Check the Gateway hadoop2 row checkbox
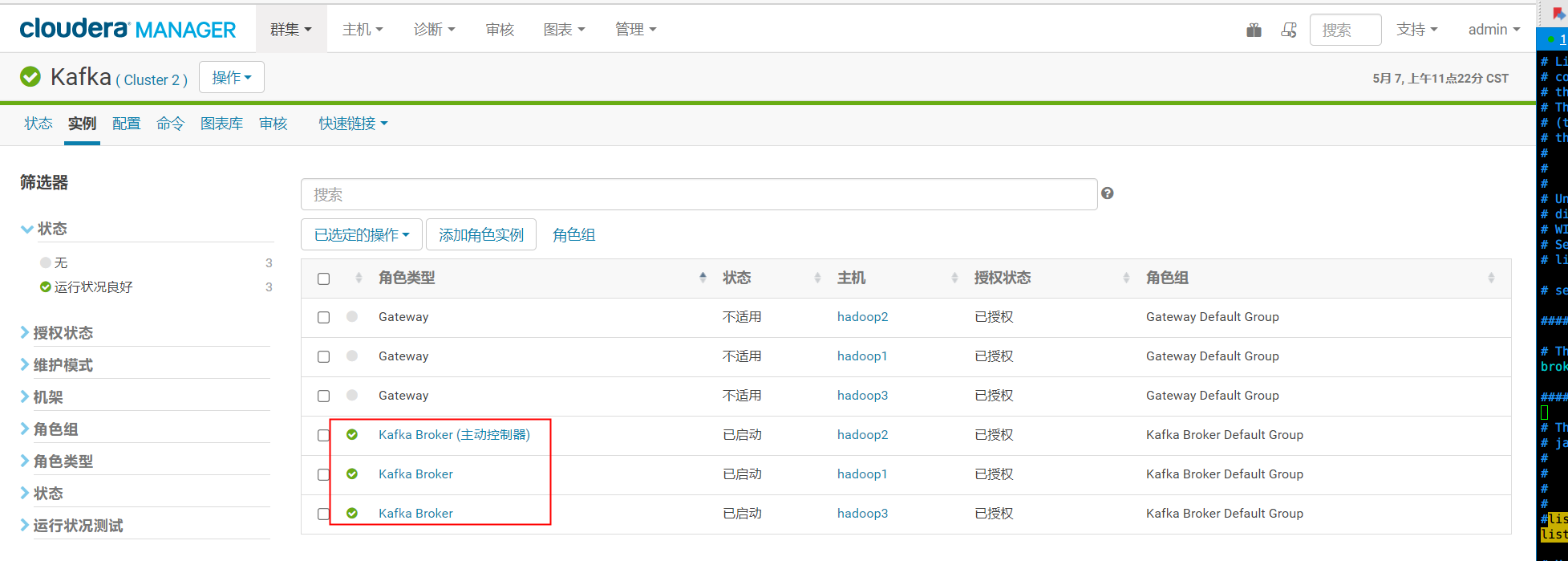Screen dimensions: 1568x561 click(324, 317)
